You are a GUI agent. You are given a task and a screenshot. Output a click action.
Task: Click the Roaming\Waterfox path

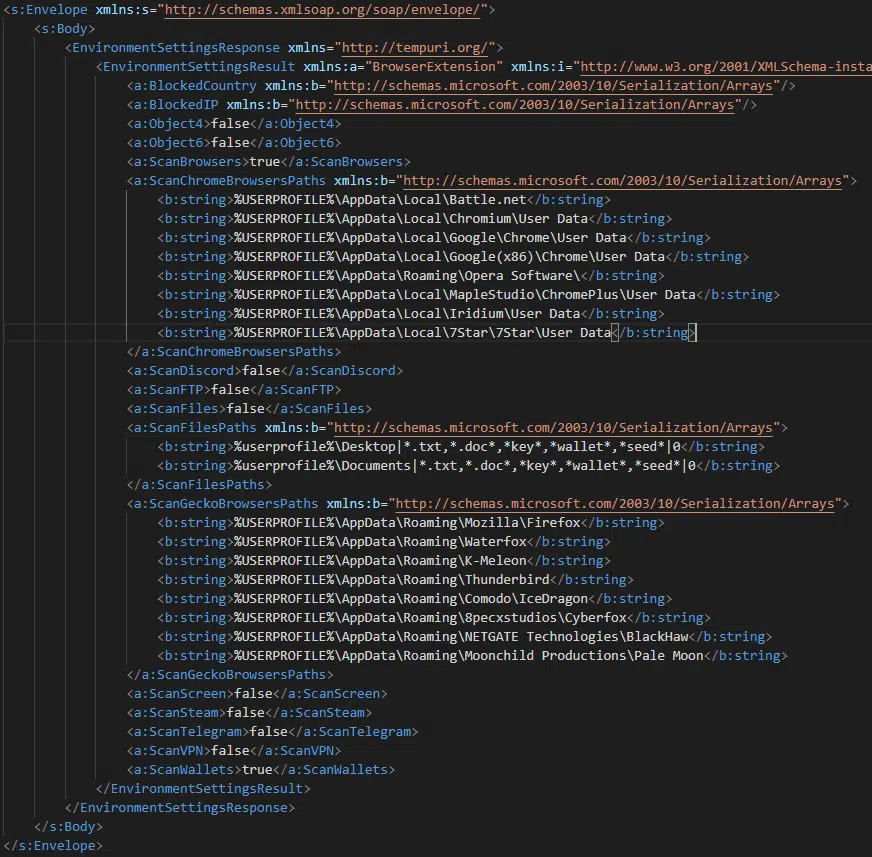[x=380, y=542]
